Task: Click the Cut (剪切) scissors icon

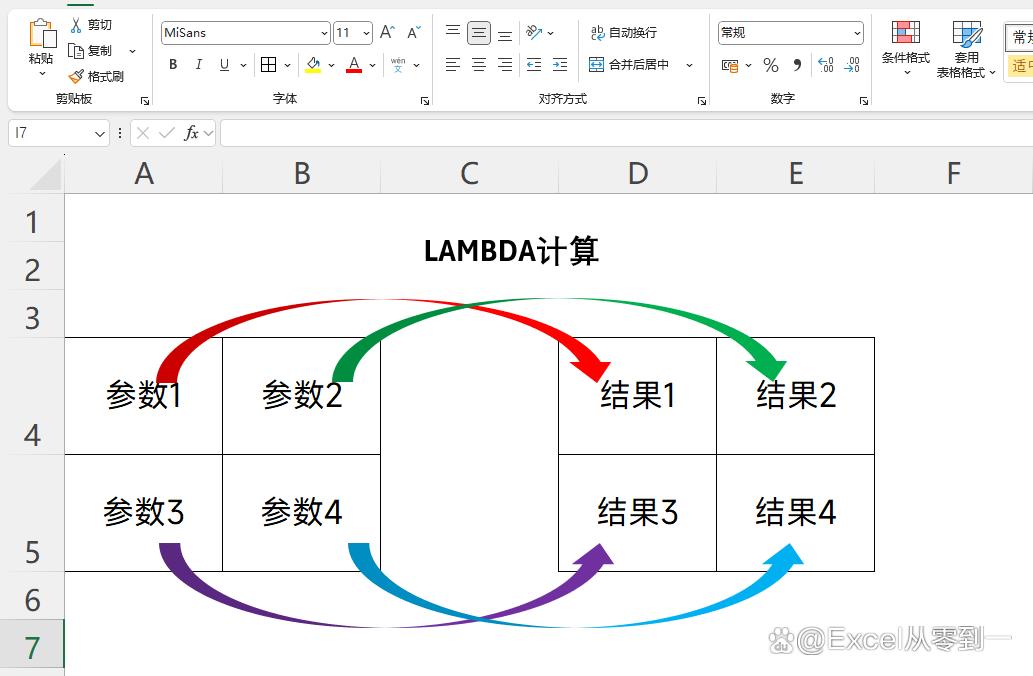Action: pyautogui.click(x=76, y=25)
